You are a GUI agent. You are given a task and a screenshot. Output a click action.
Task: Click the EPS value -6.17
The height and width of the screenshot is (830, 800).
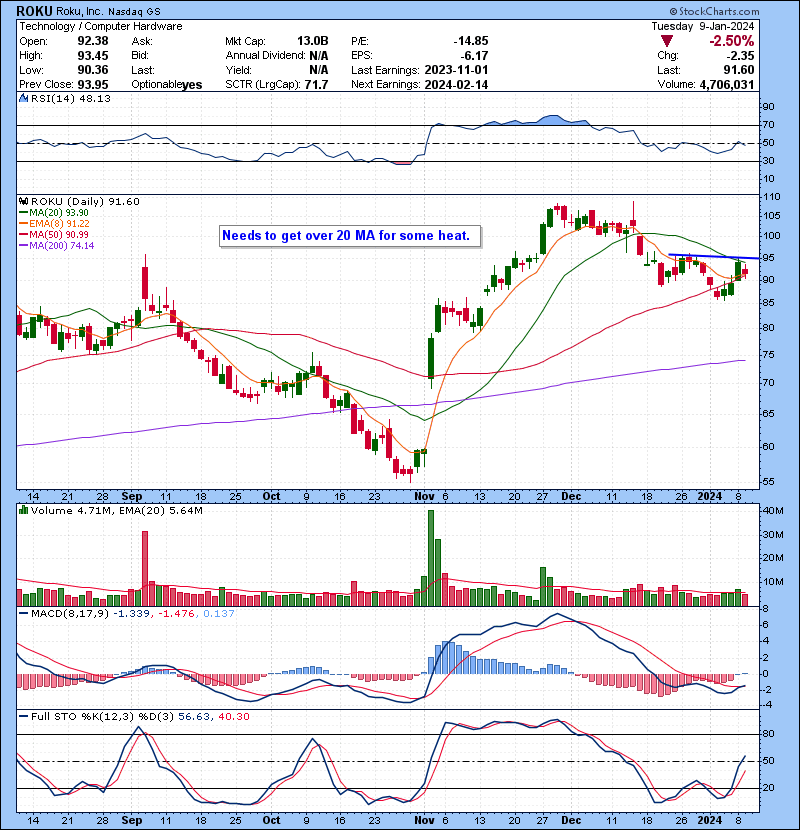tap(474, 56)
